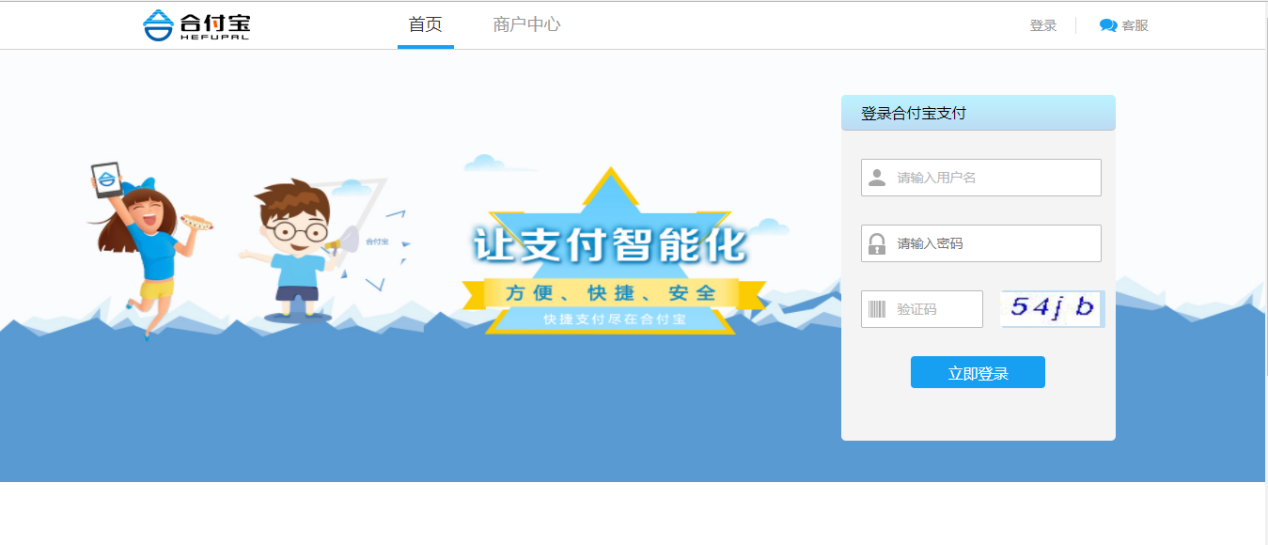Click the boy with megaphone illustration

click(300, 250)
